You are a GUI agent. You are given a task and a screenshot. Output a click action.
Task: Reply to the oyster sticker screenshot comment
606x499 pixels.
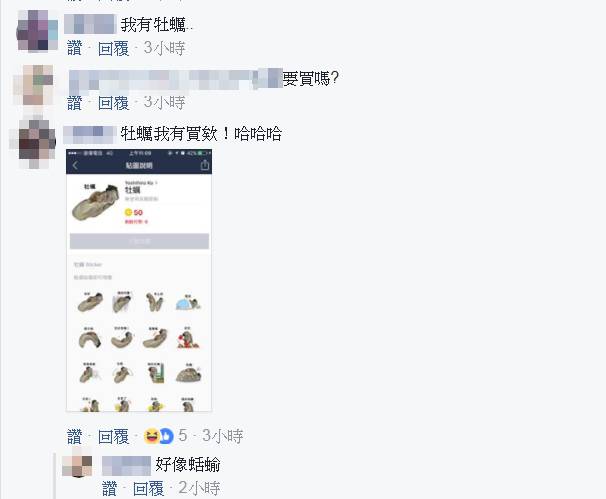[x=113, y=436]
